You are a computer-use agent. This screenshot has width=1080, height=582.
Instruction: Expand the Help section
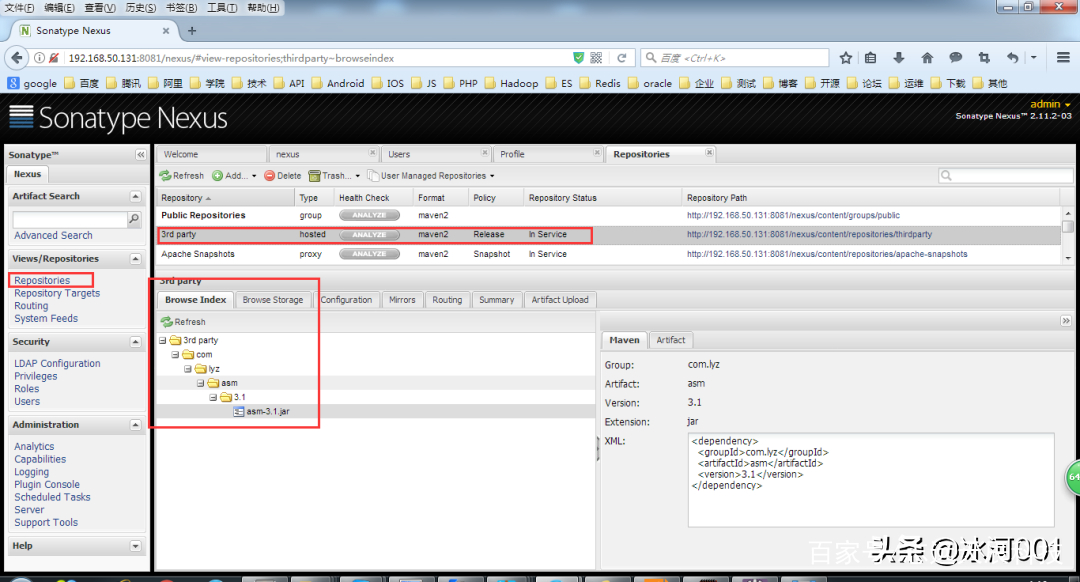[136, 546]
